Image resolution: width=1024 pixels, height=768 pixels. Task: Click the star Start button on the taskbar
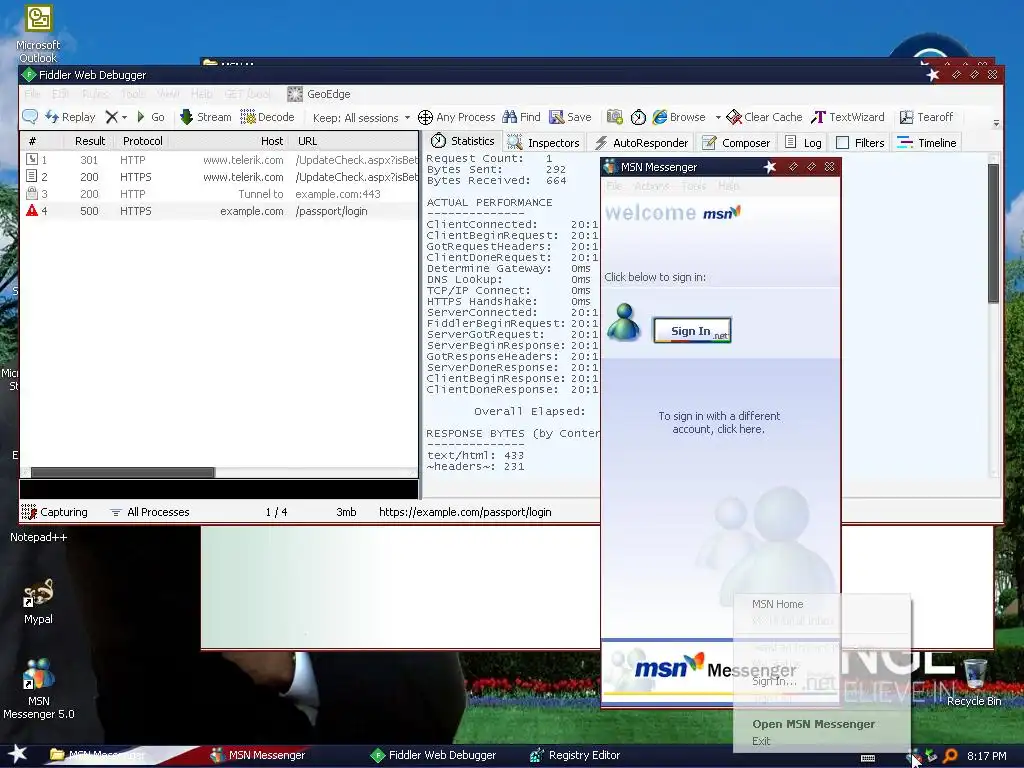pos(17,754)
